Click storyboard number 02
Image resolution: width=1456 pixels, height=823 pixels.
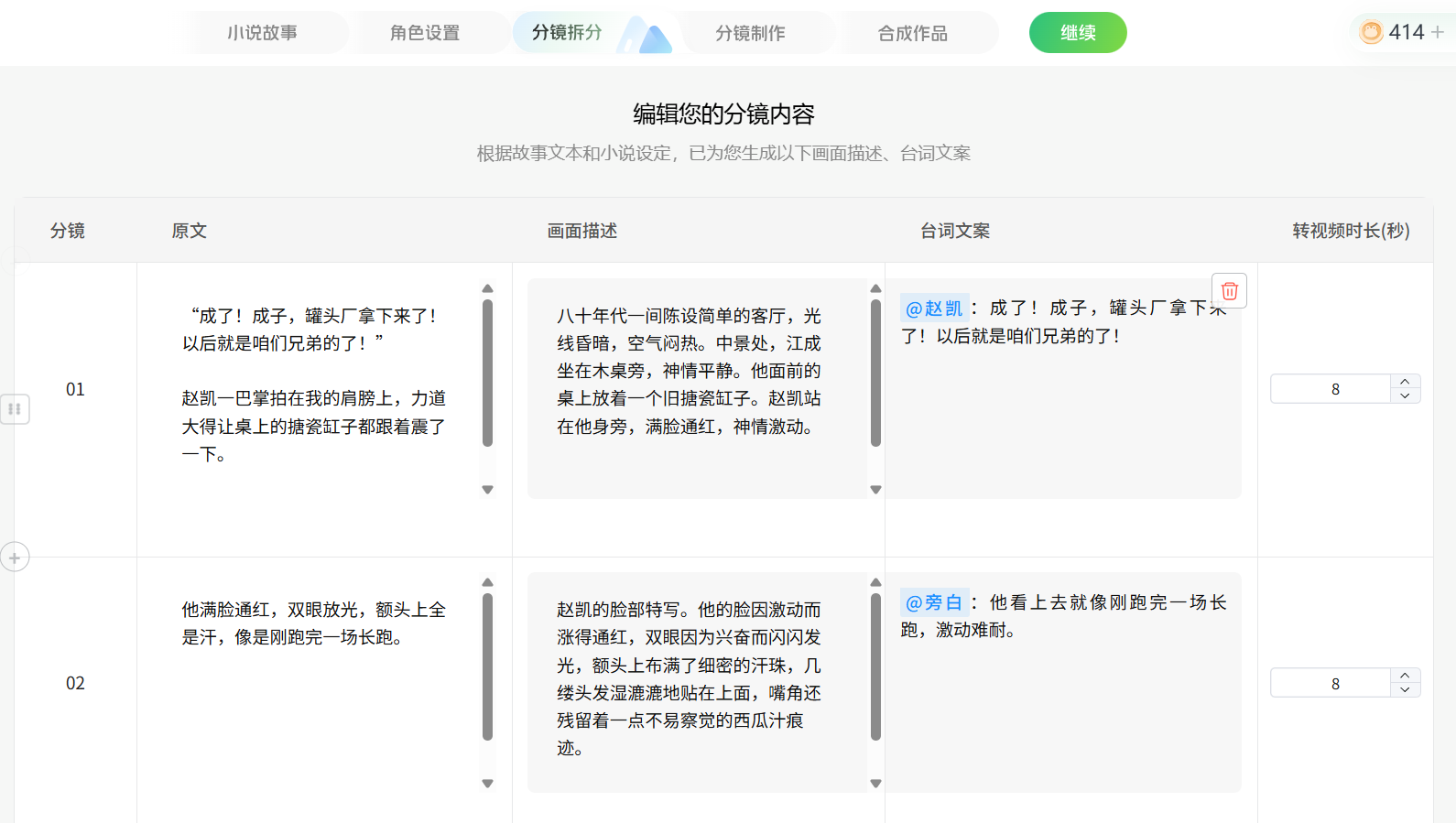(75, 683)
